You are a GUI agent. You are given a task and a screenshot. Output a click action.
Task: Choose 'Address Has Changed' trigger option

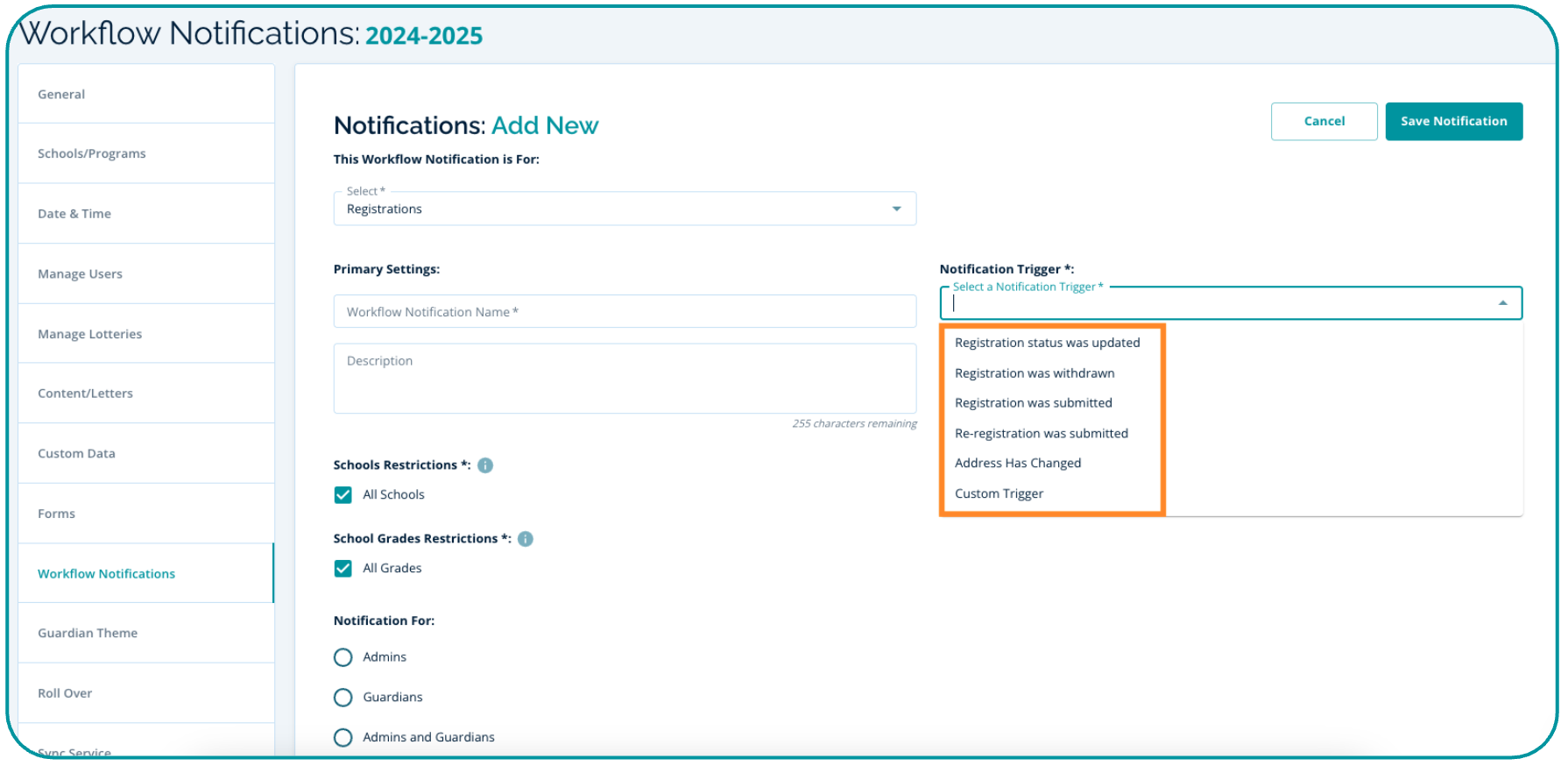(x=1017, y=464)
